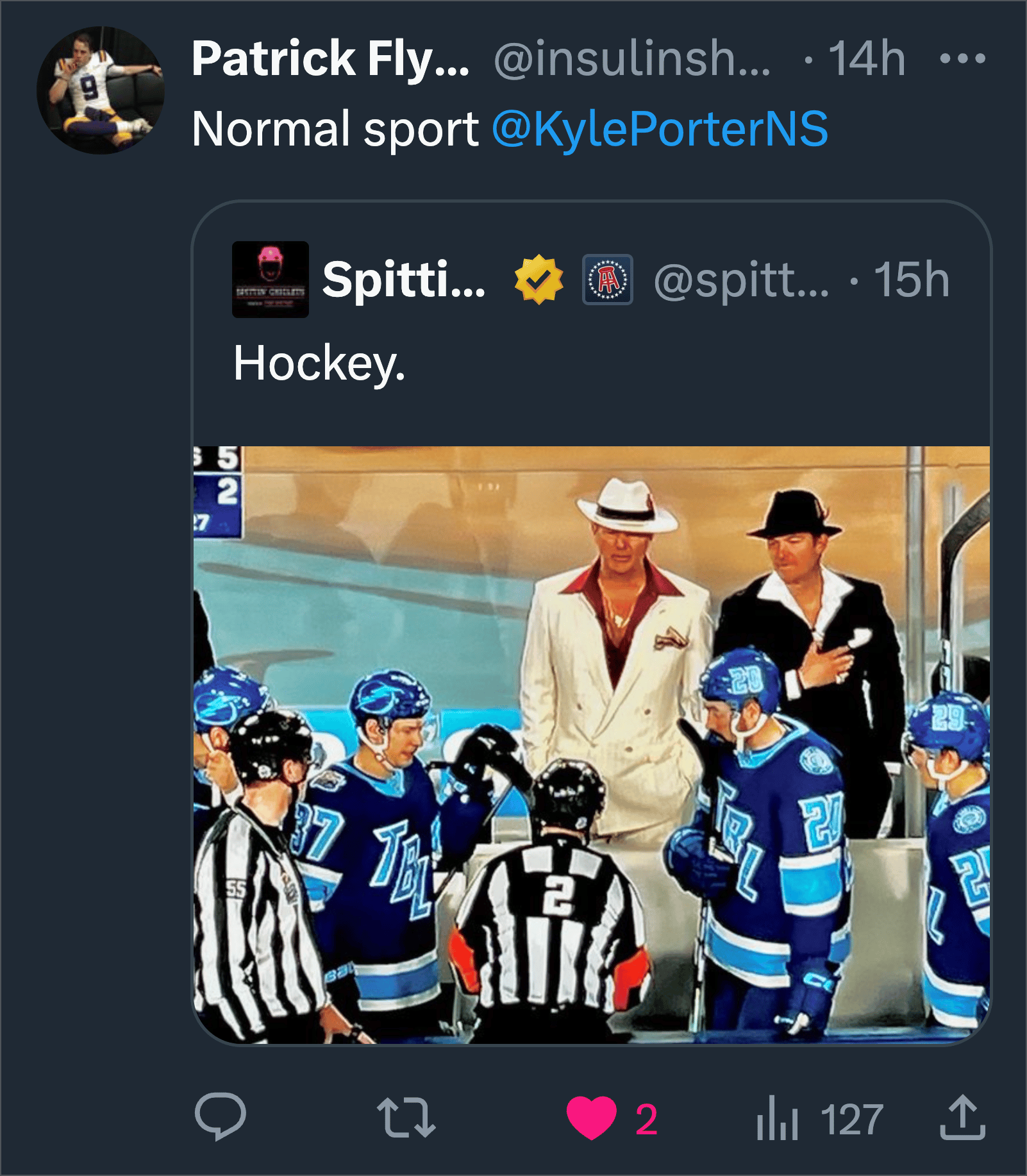This screenshot has height=1176, width=1027.
Task: Click the retweet icon
Action: pyautogui.click(x=406, y=1118)
